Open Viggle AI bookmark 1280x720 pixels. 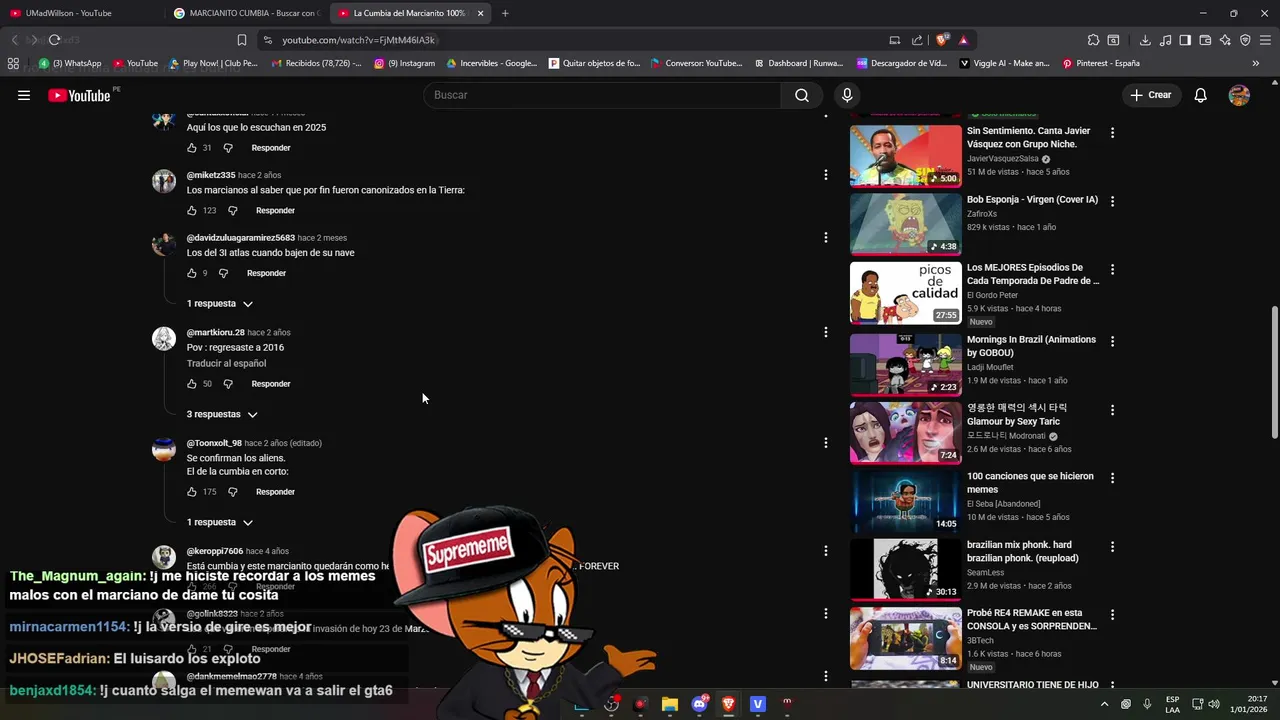pos(1004,63)
